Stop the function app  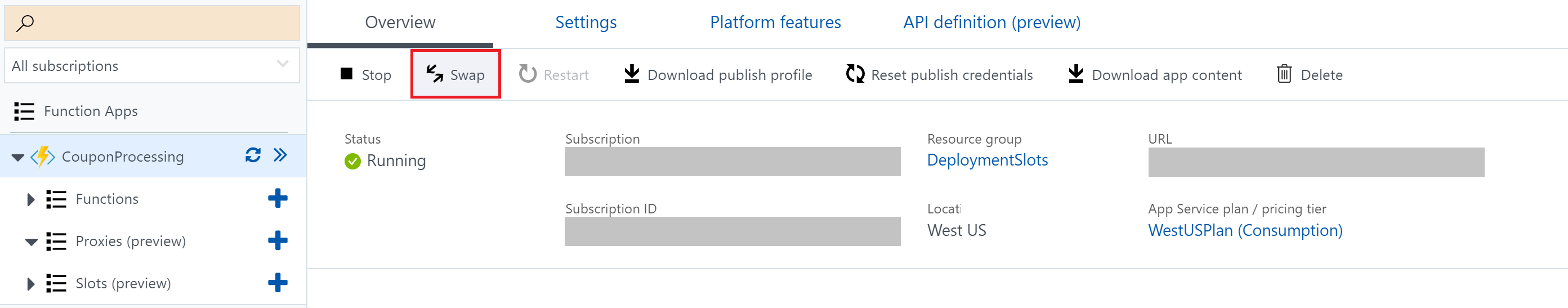(x=365, y=75)
